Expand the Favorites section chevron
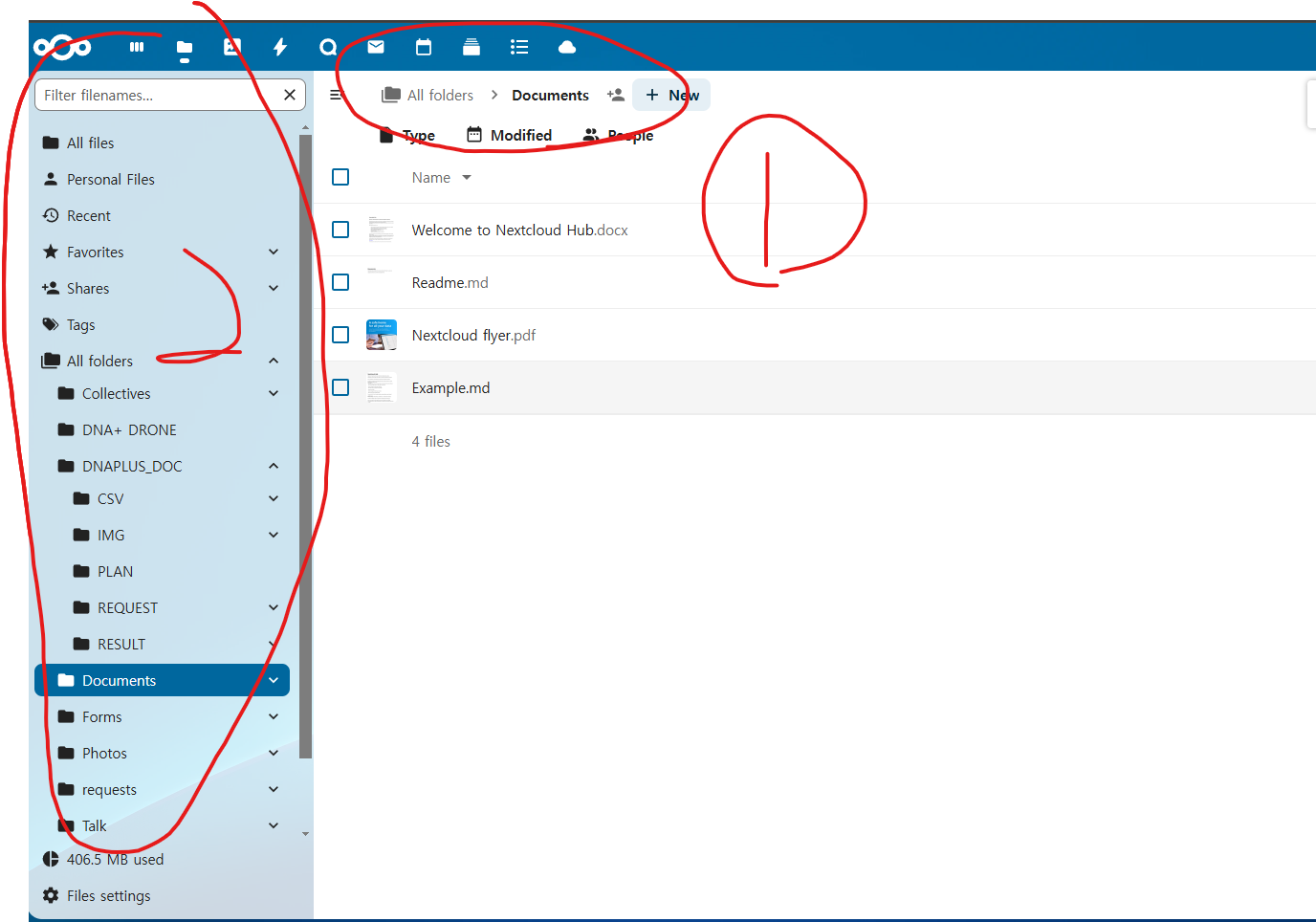The width and height of the screenshot is (1316, 922). (x=274, y=252)
